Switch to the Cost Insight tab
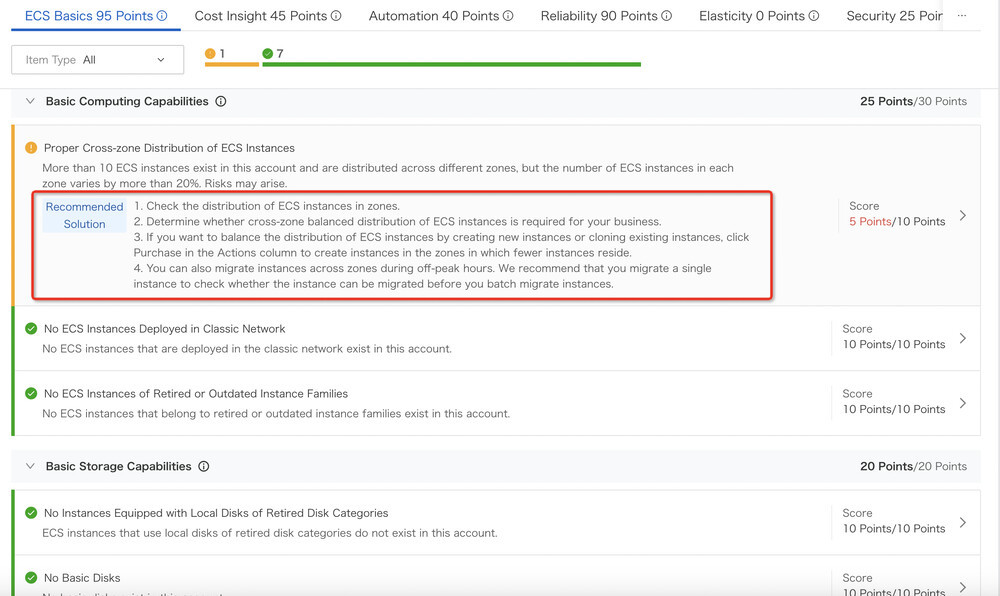The width and height of the screenshot is (1000, 596). pos(261,16)
